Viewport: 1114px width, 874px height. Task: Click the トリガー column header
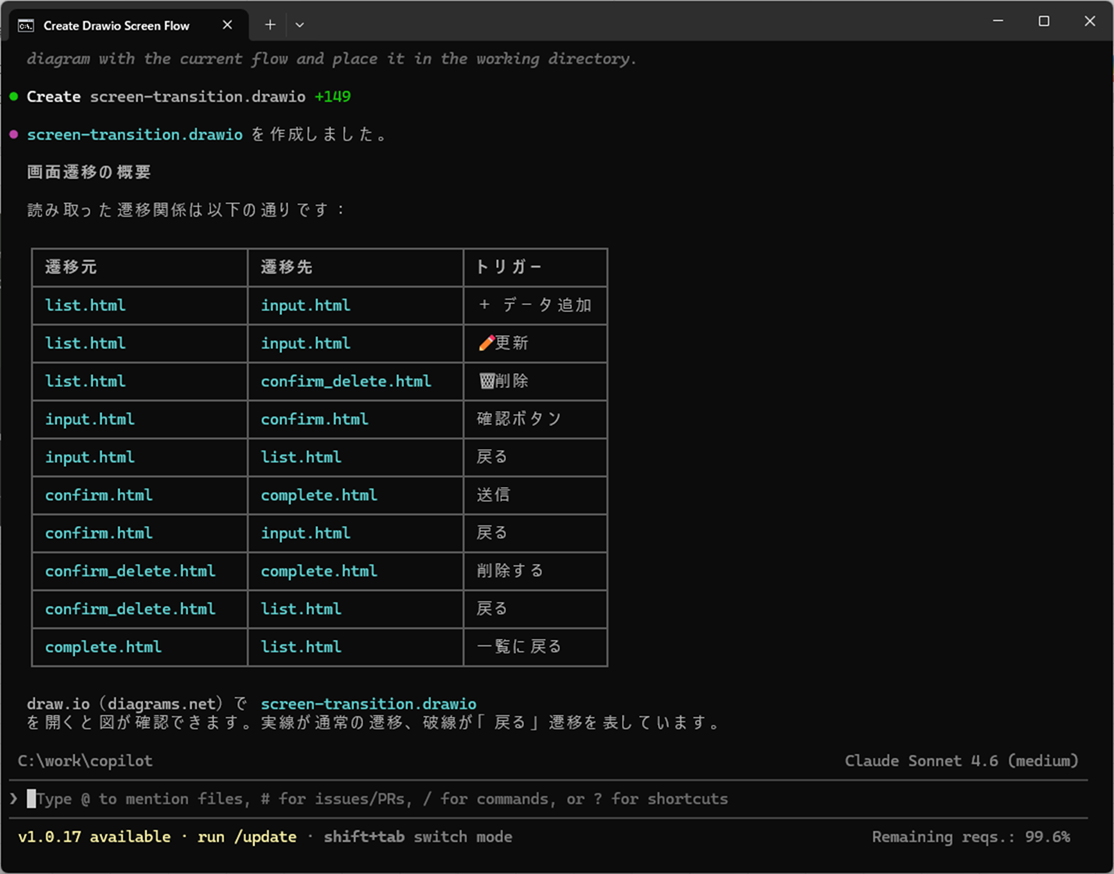(x=509, y=267)
